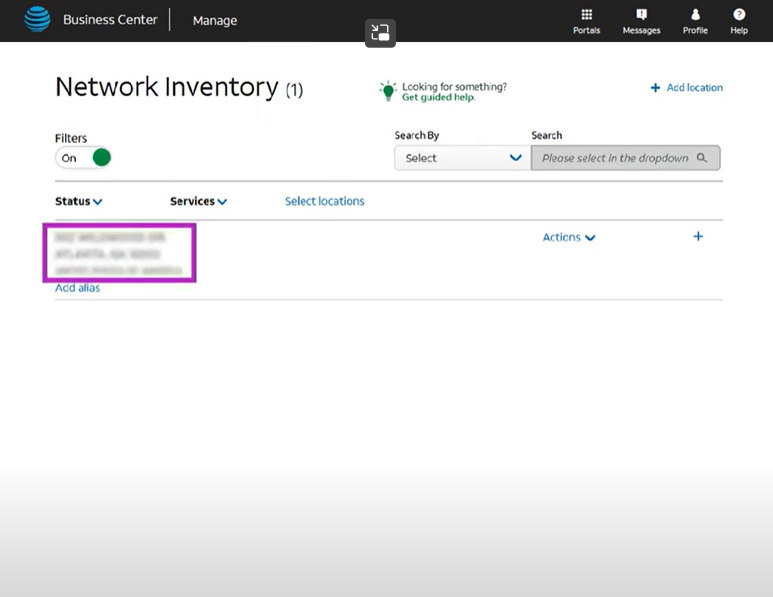Click the Business Center title
773x597 pixels.
pos(110,20)
